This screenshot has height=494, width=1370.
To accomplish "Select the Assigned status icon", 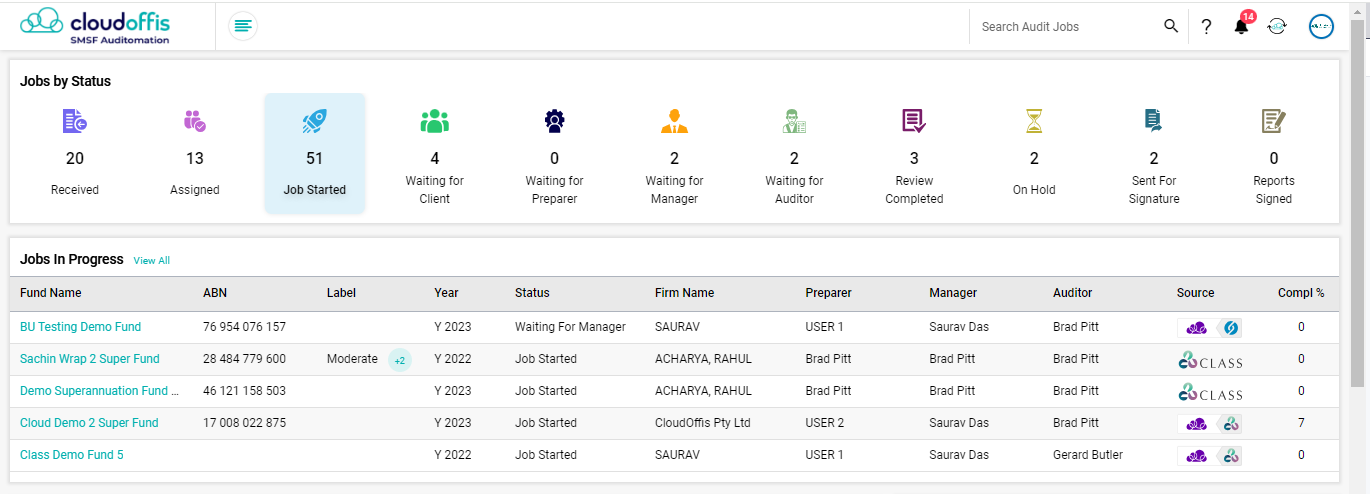I will [195, 121].
